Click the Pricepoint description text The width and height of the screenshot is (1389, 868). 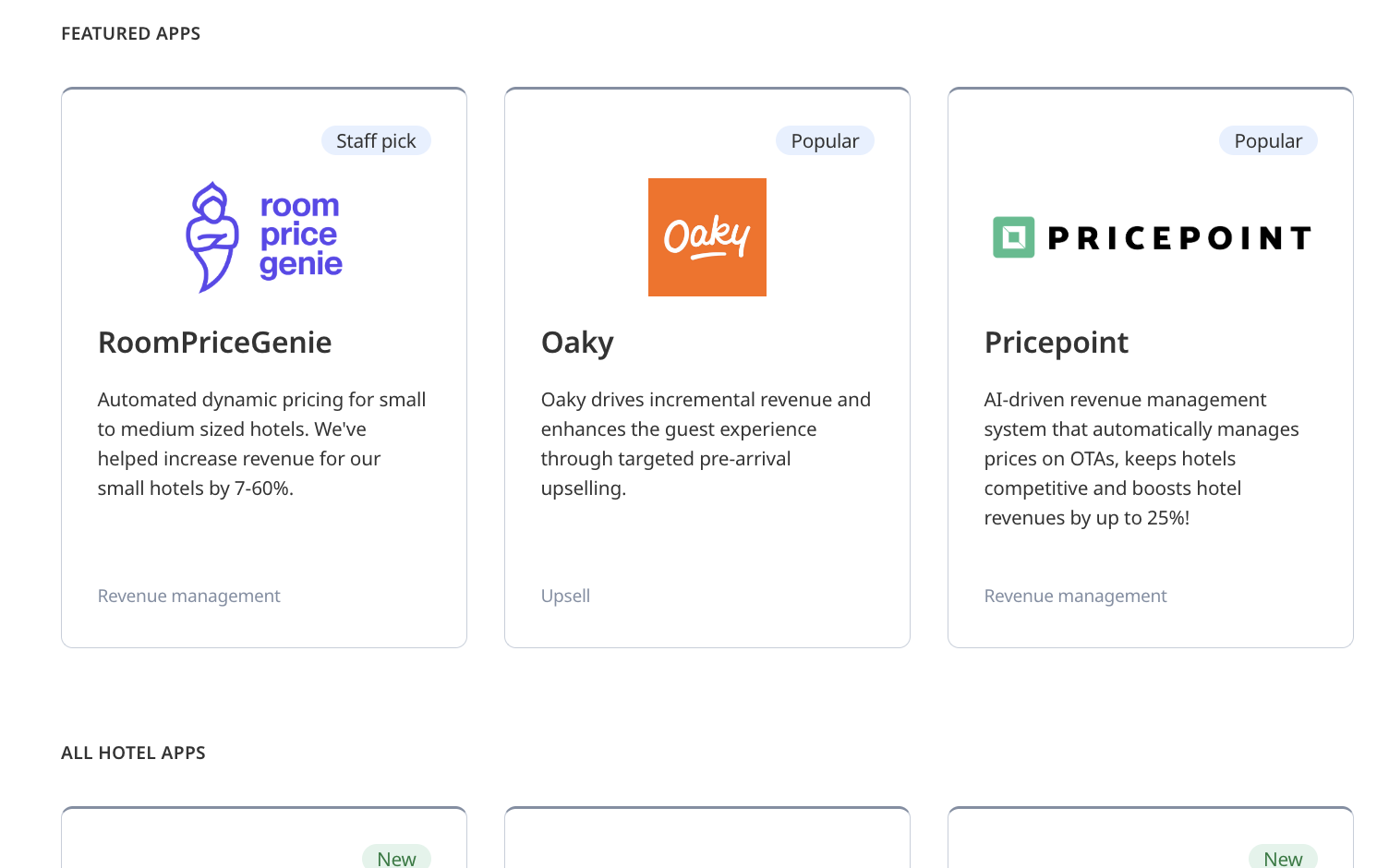1141,459
